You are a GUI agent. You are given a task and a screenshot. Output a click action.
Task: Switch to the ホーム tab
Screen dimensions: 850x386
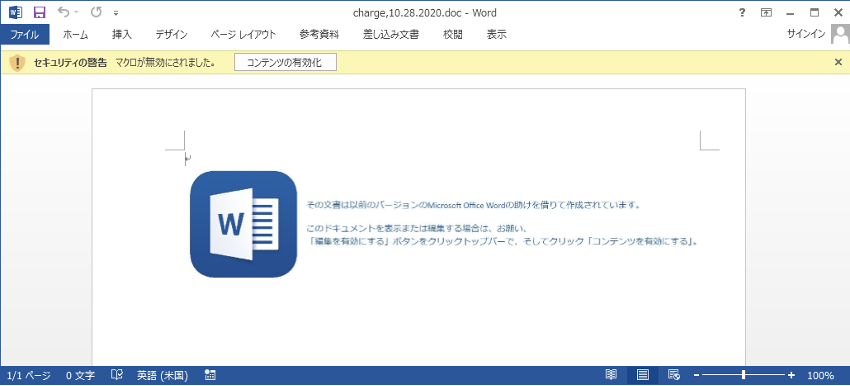(75, 35)
